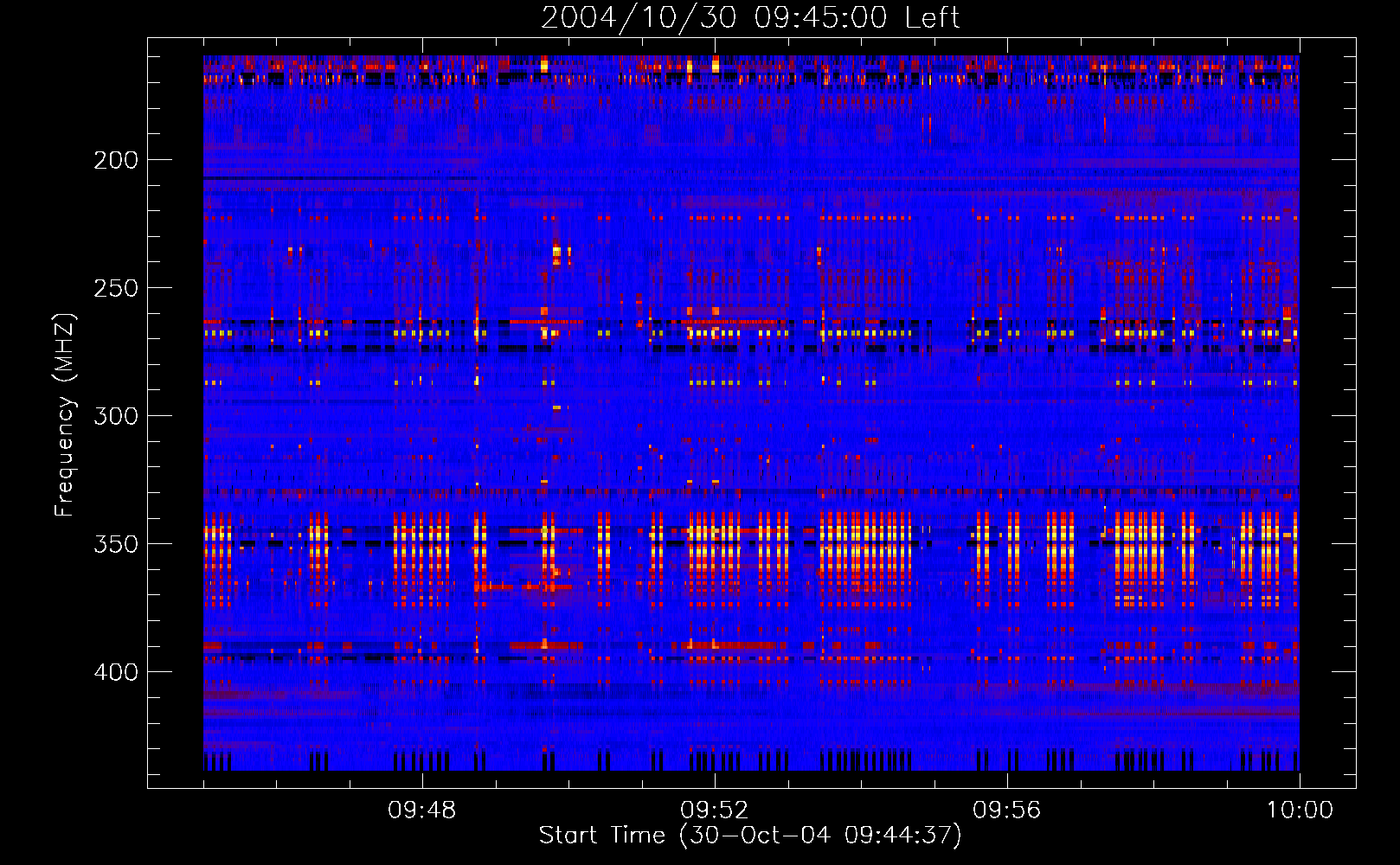1400x865 pixels.
Task: Click the 'Start Time (30-Oct-04 09:44:37)' label
Action: [750, 836]
